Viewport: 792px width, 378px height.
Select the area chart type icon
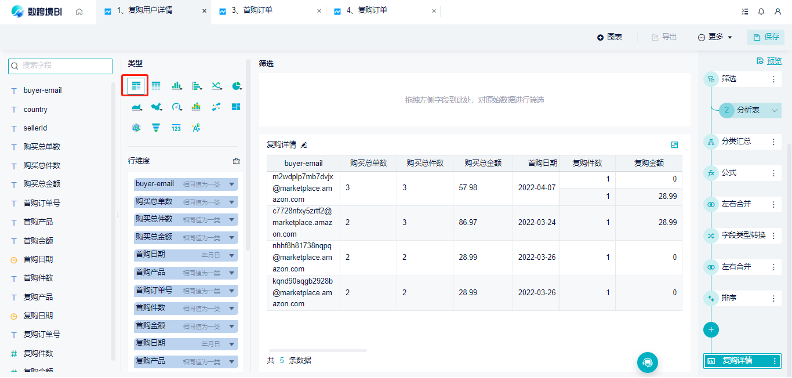[x=135, y=107]
